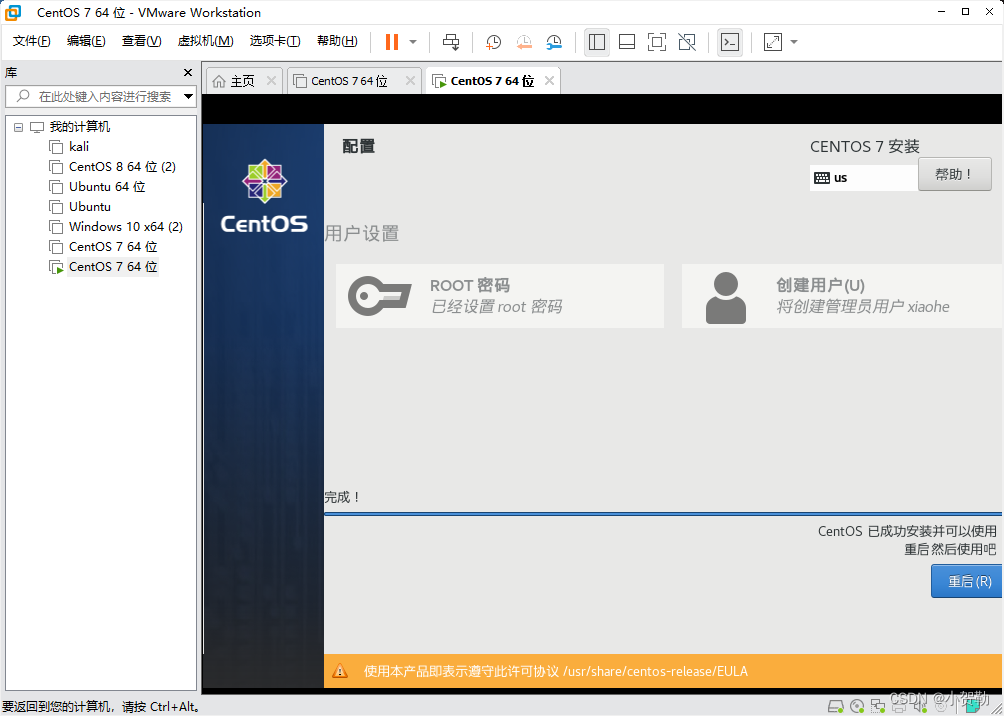This screenshot has height=716, width=1004.
Task: Open the 虚拟机(M) menu
Action: (x=206, y=42)
